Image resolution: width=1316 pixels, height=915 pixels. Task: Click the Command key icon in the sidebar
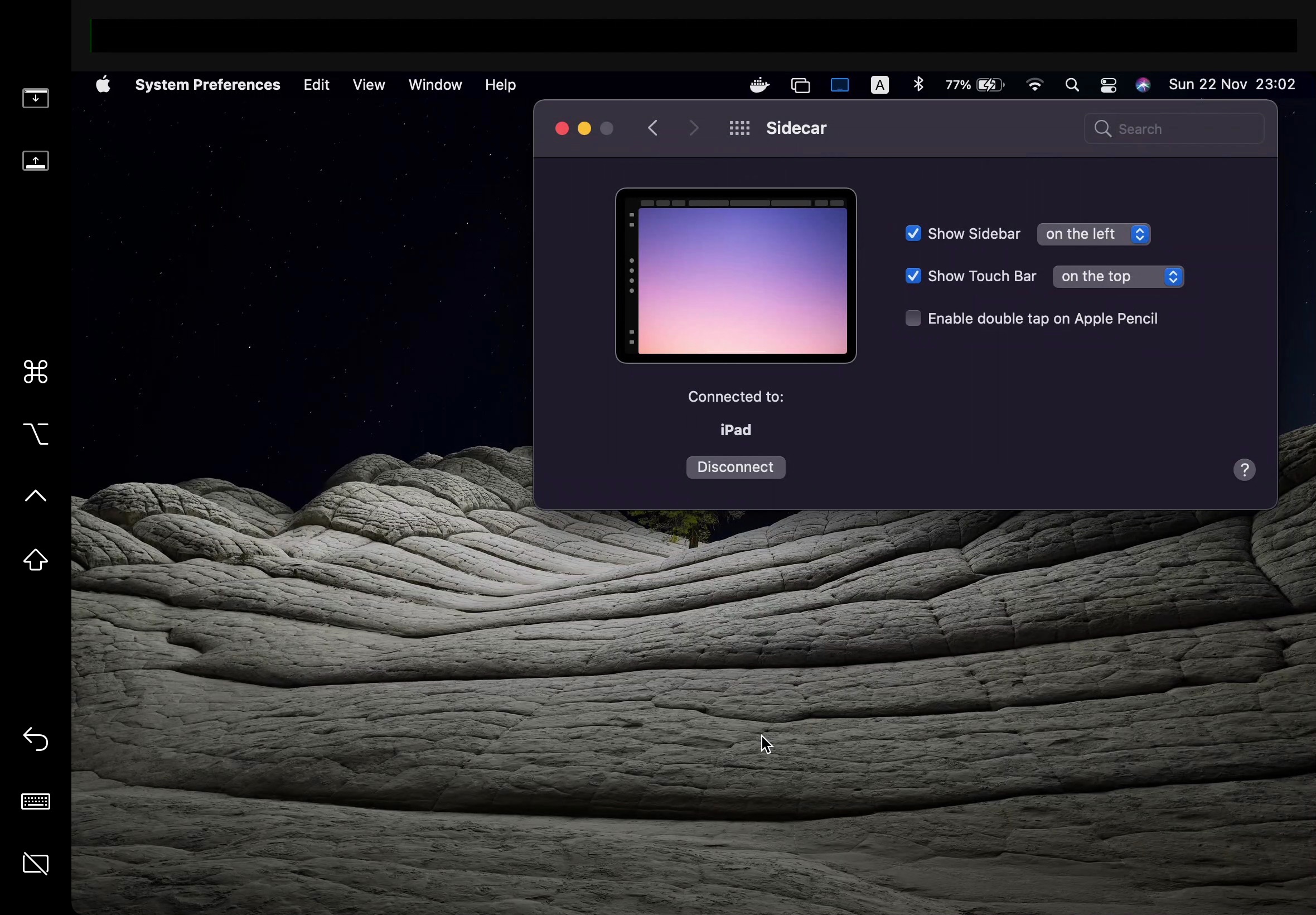click(36, 373)
